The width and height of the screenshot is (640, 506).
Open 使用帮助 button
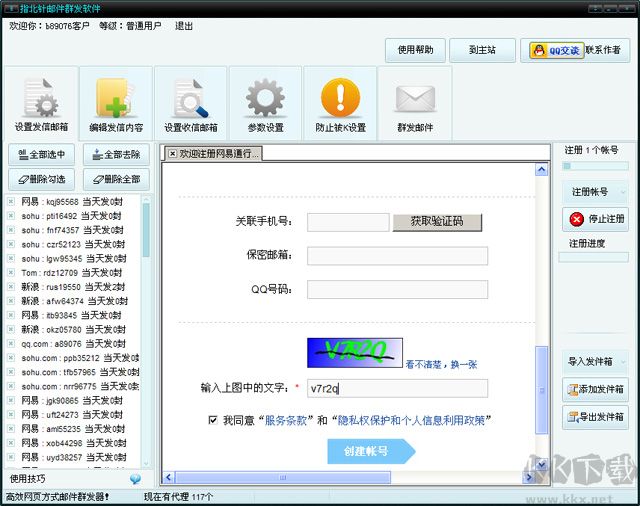415,50
